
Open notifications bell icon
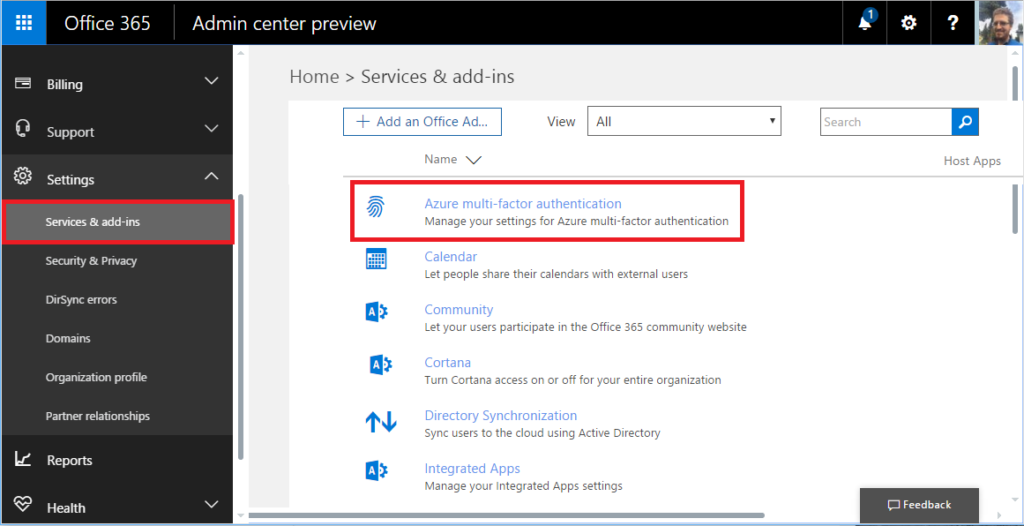tap(866, 23)
